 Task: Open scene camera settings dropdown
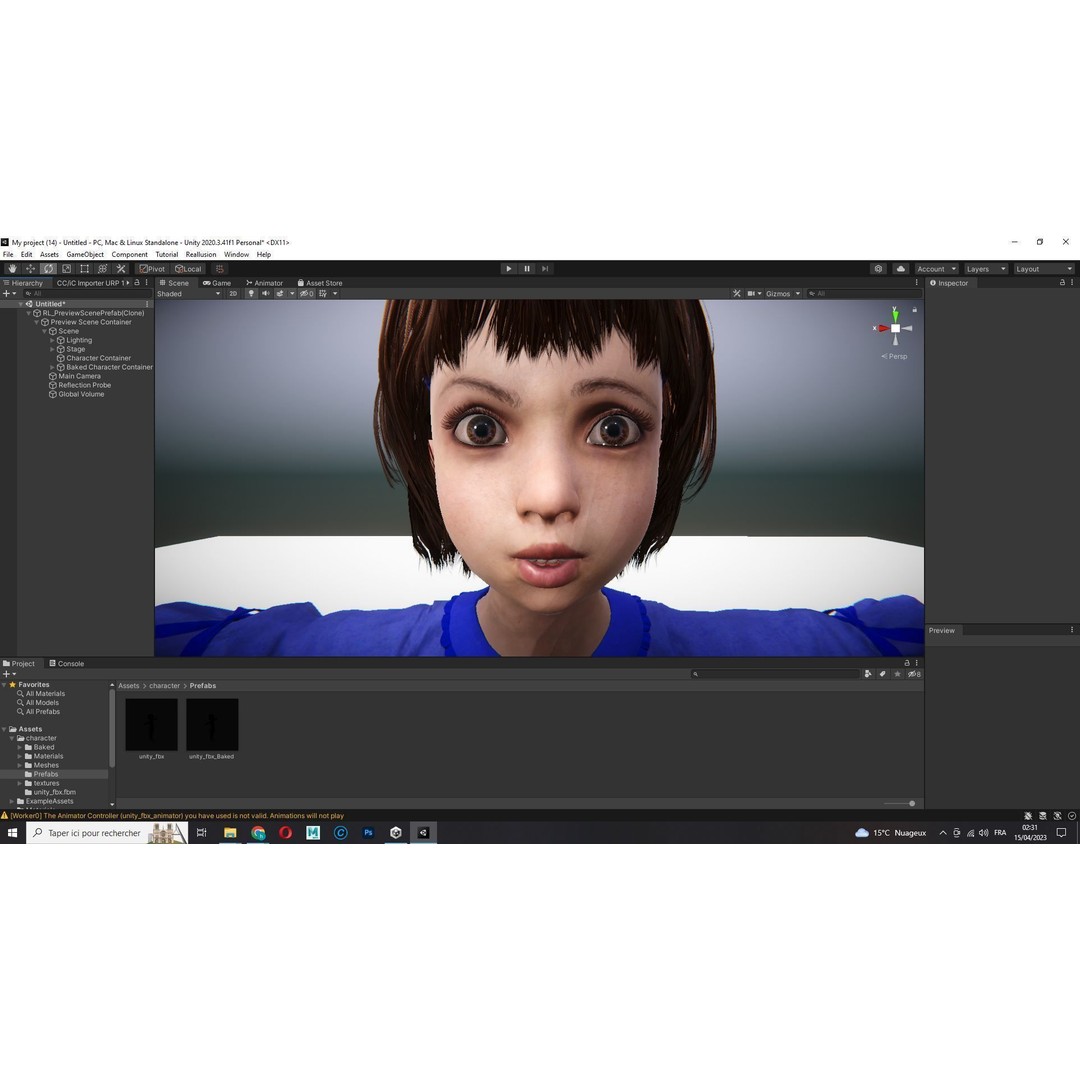[754, 293]
